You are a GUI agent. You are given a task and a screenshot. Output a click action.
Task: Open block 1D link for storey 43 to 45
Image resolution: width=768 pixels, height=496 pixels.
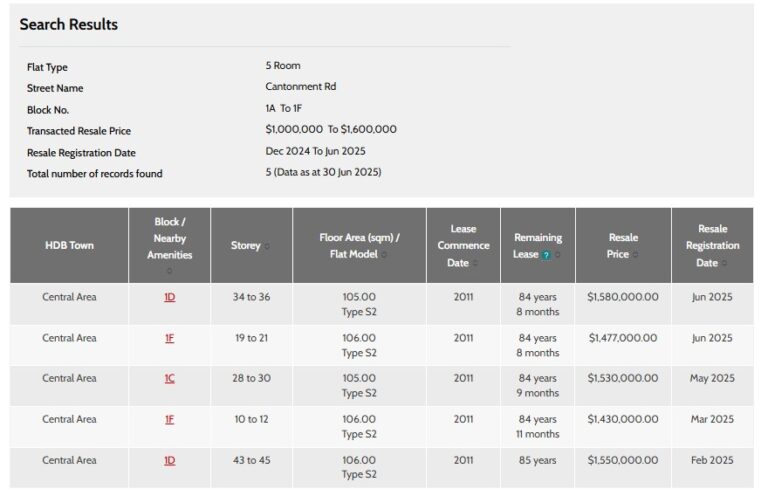coord(169,461)
